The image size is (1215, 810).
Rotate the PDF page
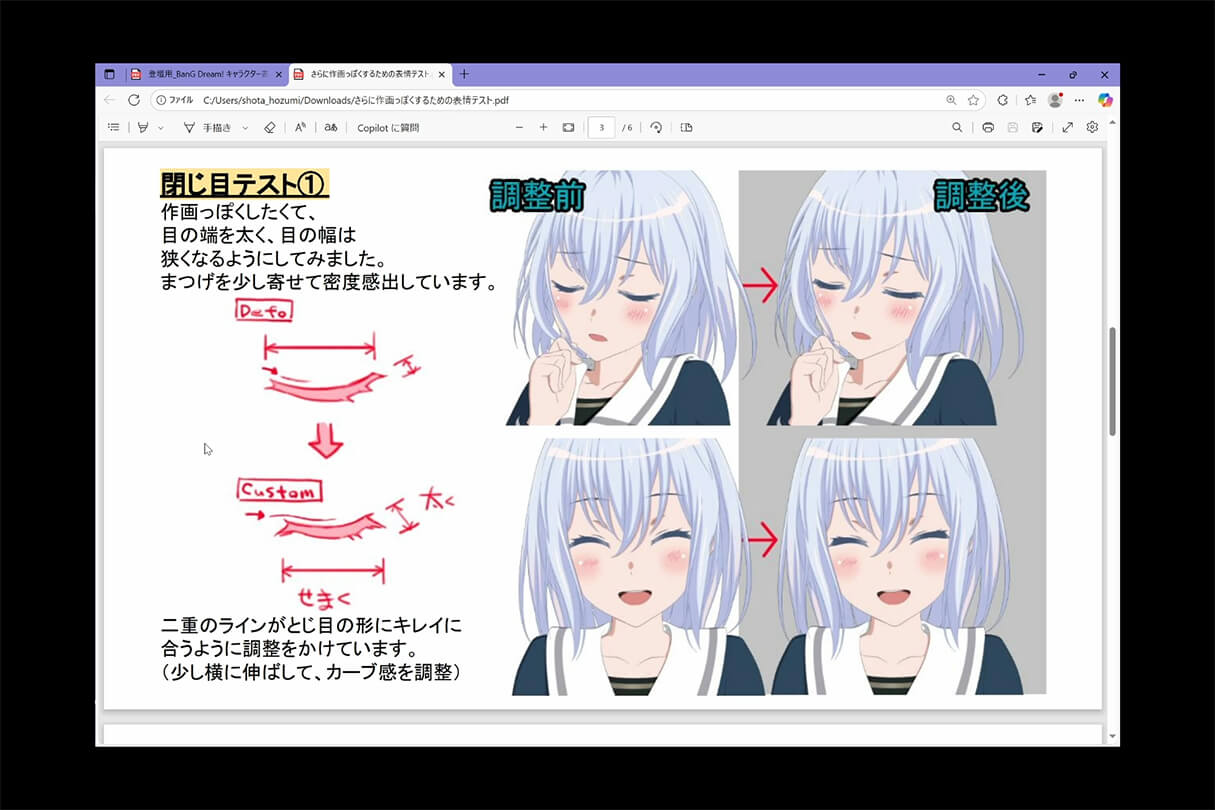click(x=655, y=127)
